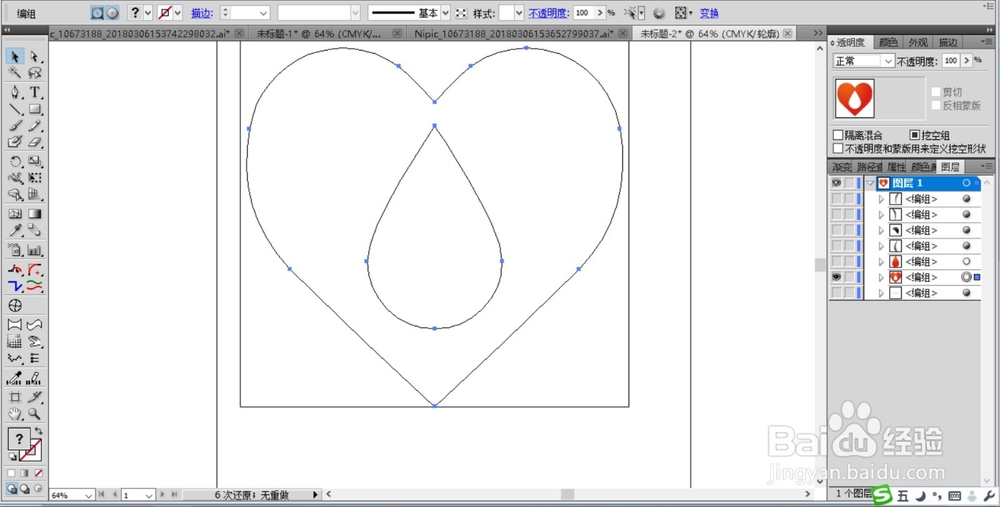The width and height of the screenshot is (1000, 507).
Task: Select the Free Transform tool
Action: (x=34, y=178)
